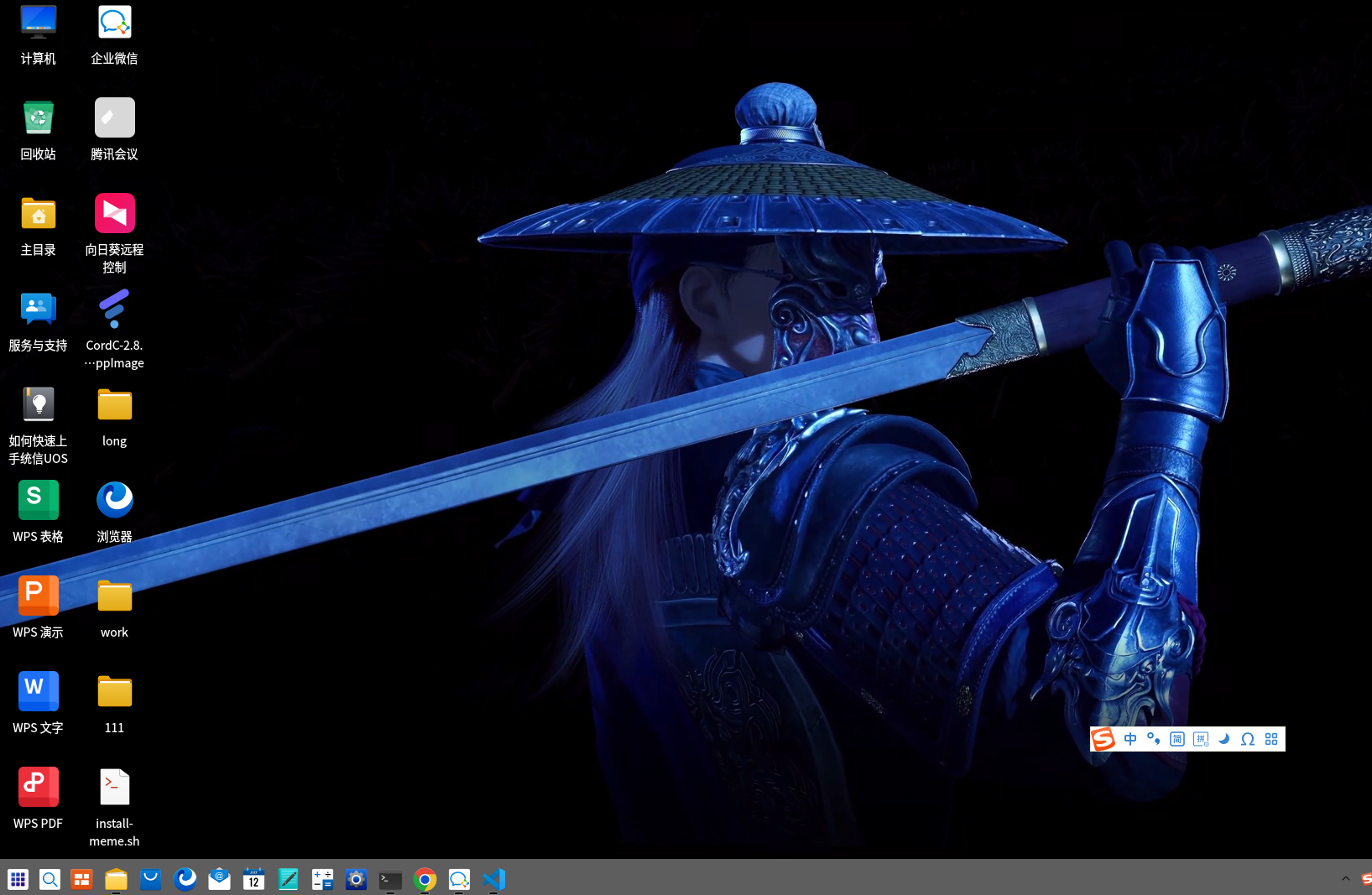Open the Omega symbol panel

coord(1248,739)
